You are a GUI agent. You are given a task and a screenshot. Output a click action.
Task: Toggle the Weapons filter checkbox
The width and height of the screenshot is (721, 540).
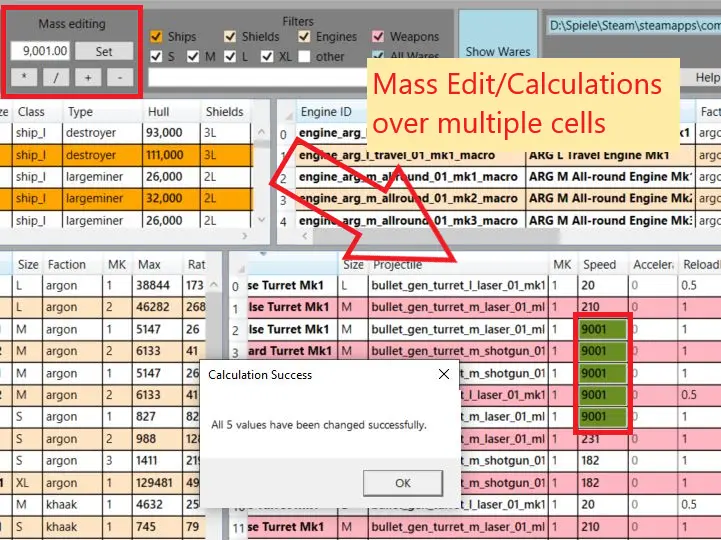coord(378,36)
